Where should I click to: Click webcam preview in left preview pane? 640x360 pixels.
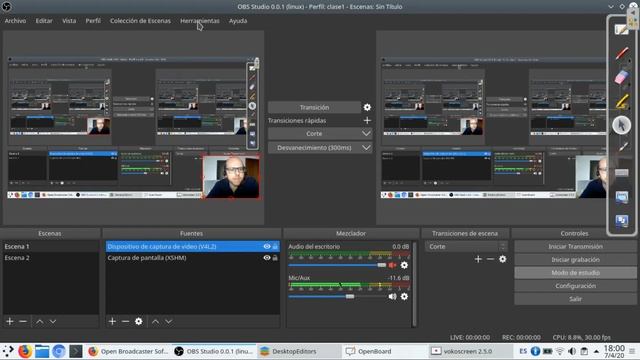point(232,177)
